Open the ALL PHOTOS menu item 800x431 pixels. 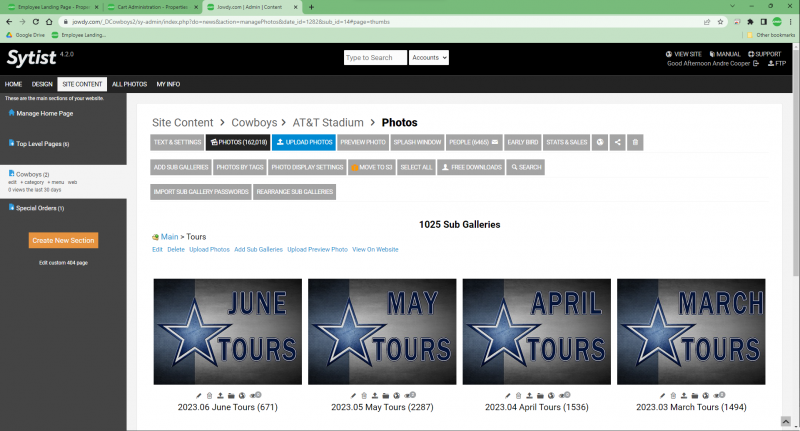(x=130, y=84)
